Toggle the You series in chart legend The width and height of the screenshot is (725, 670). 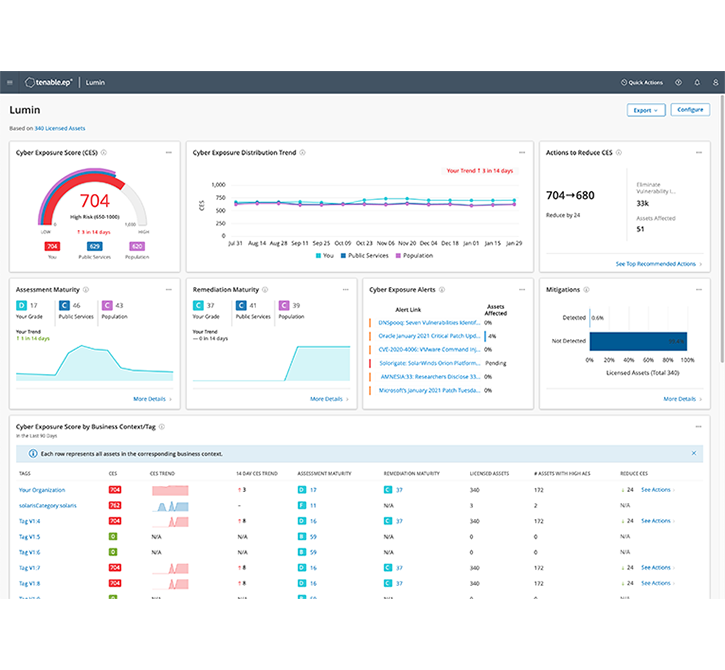click(x=325, y=256)
